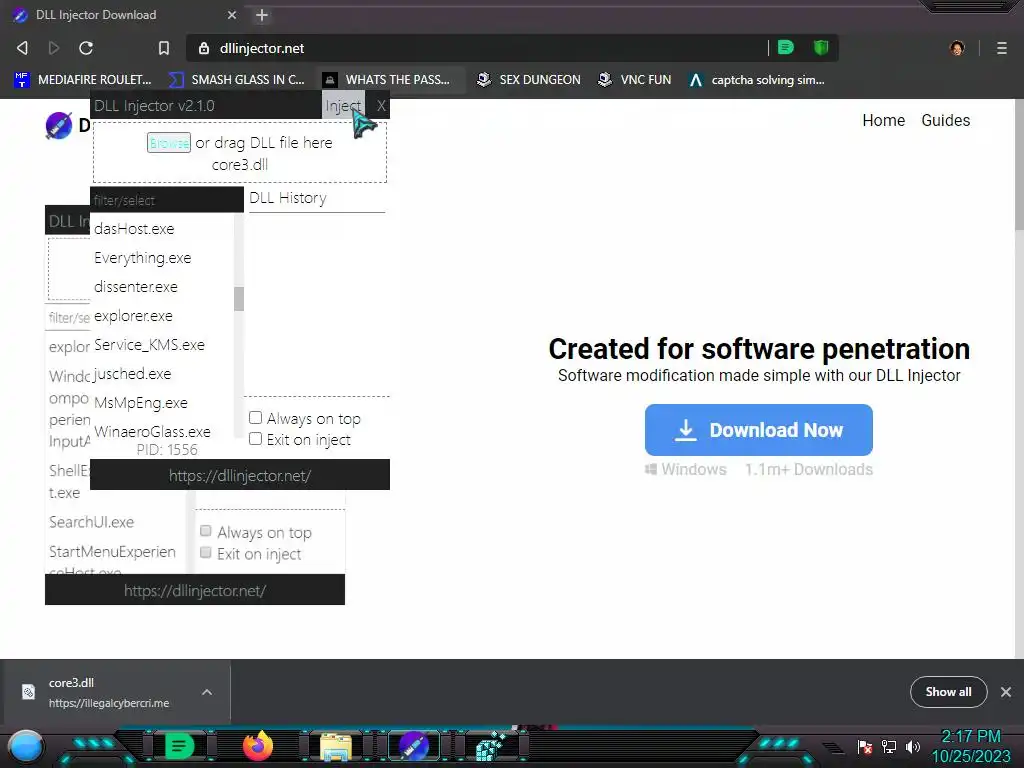Screen dimensions: 1024x768
Task: Open the green shield extension icon
Action: click(x=821, y=48)
